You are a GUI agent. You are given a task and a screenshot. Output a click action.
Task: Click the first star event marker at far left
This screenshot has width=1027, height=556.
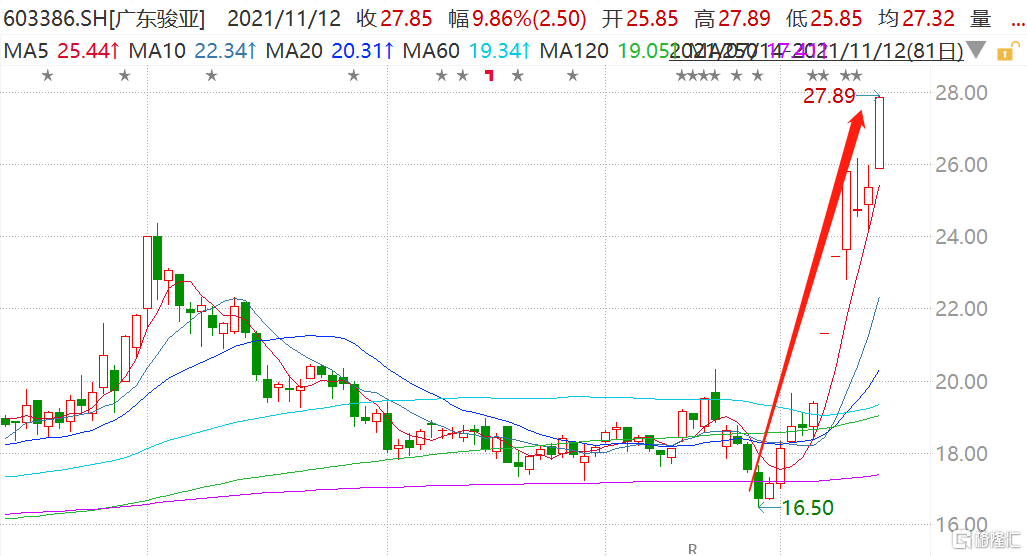click(47, 76)
